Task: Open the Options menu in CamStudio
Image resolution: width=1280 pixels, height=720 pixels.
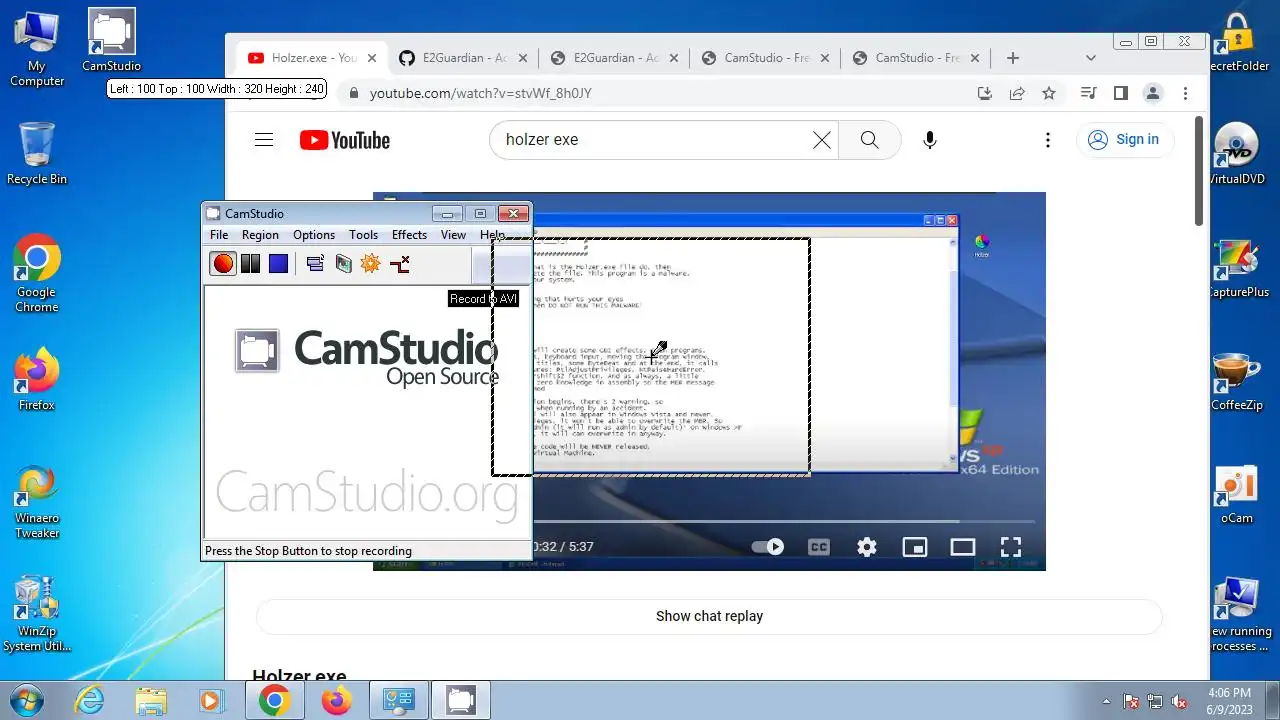Action: (314, 234)
